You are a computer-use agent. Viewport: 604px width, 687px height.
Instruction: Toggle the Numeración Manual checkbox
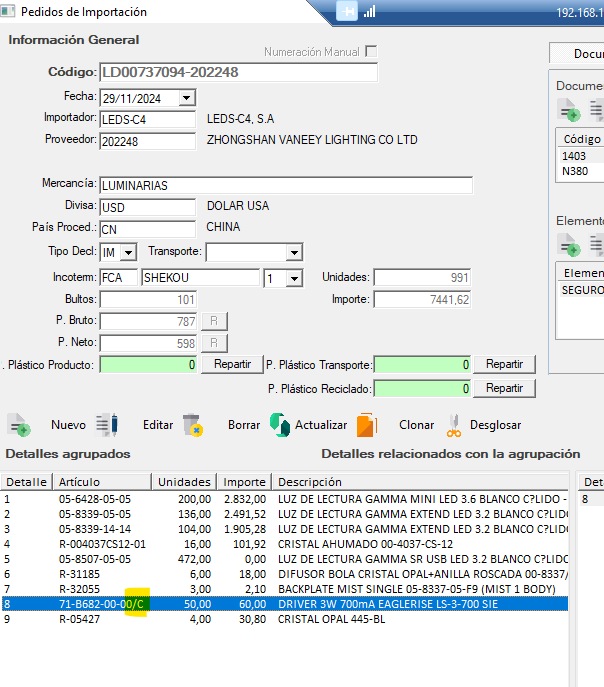point(371,51)
